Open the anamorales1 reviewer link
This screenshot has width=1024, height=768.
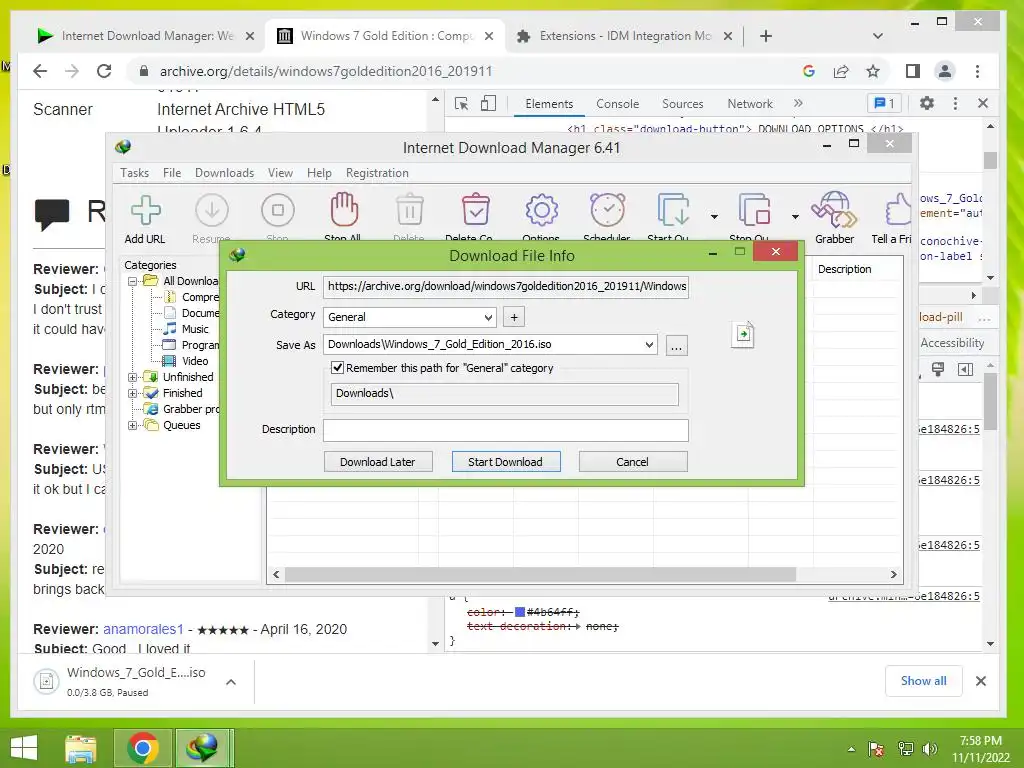pyautogui.click(x=143, y=629)
